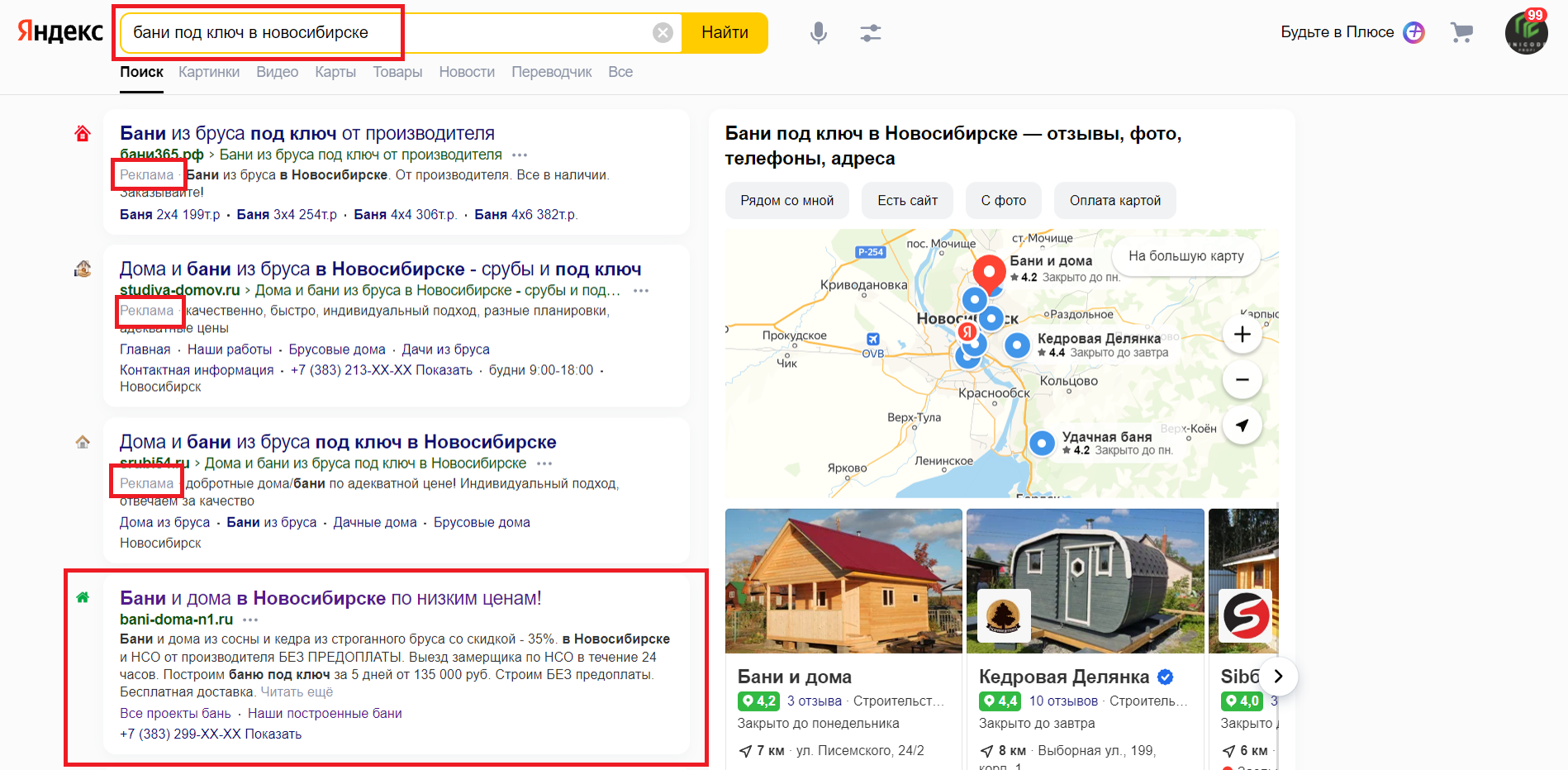The height and width of the screenshot is (770, 1568).
Task: Open the 'Бани и дома' house photo
Action: pyautogui.click(x=843, y=581)
